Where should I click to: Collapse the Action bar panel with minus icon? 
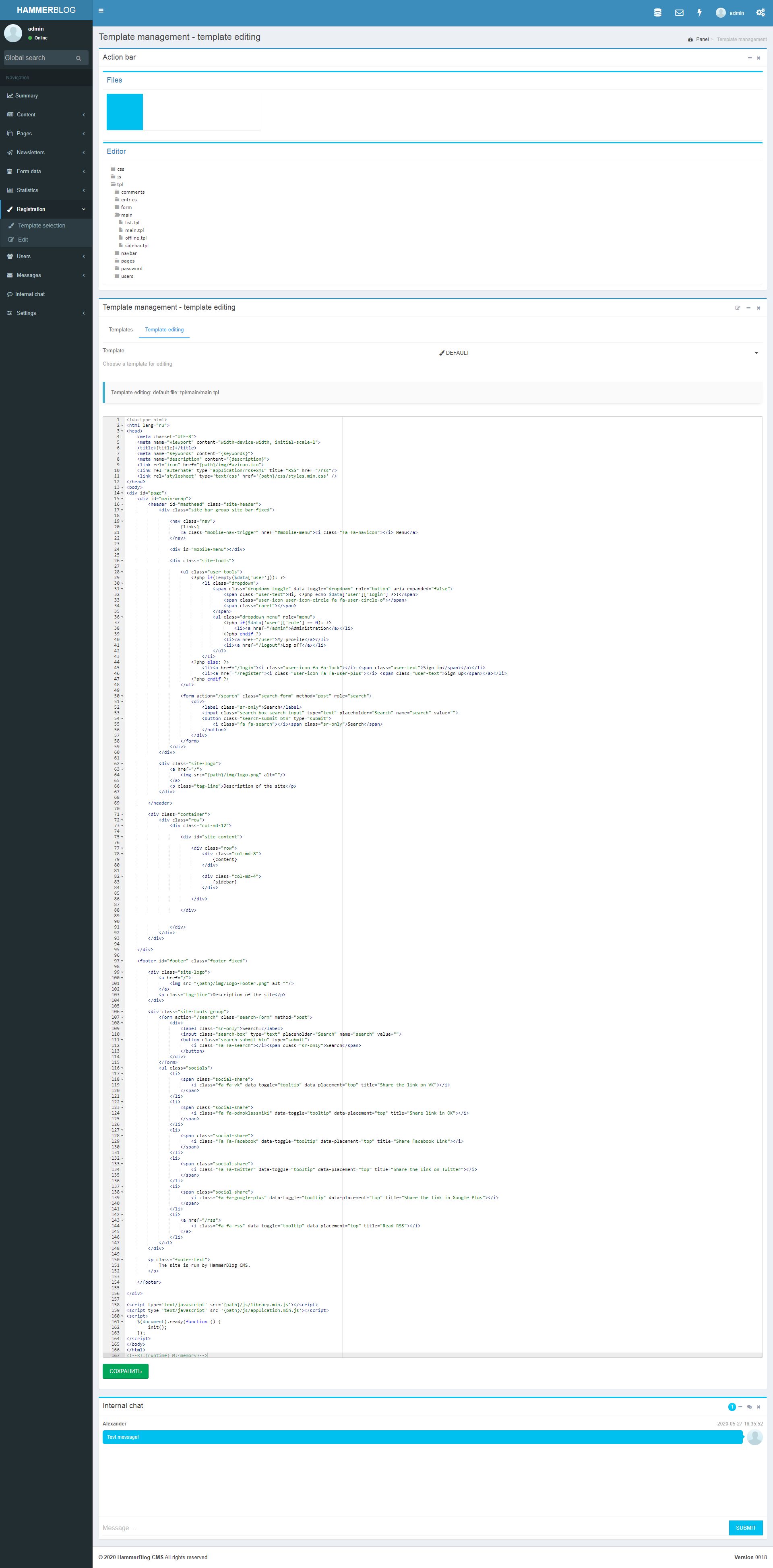pos(749,58)
